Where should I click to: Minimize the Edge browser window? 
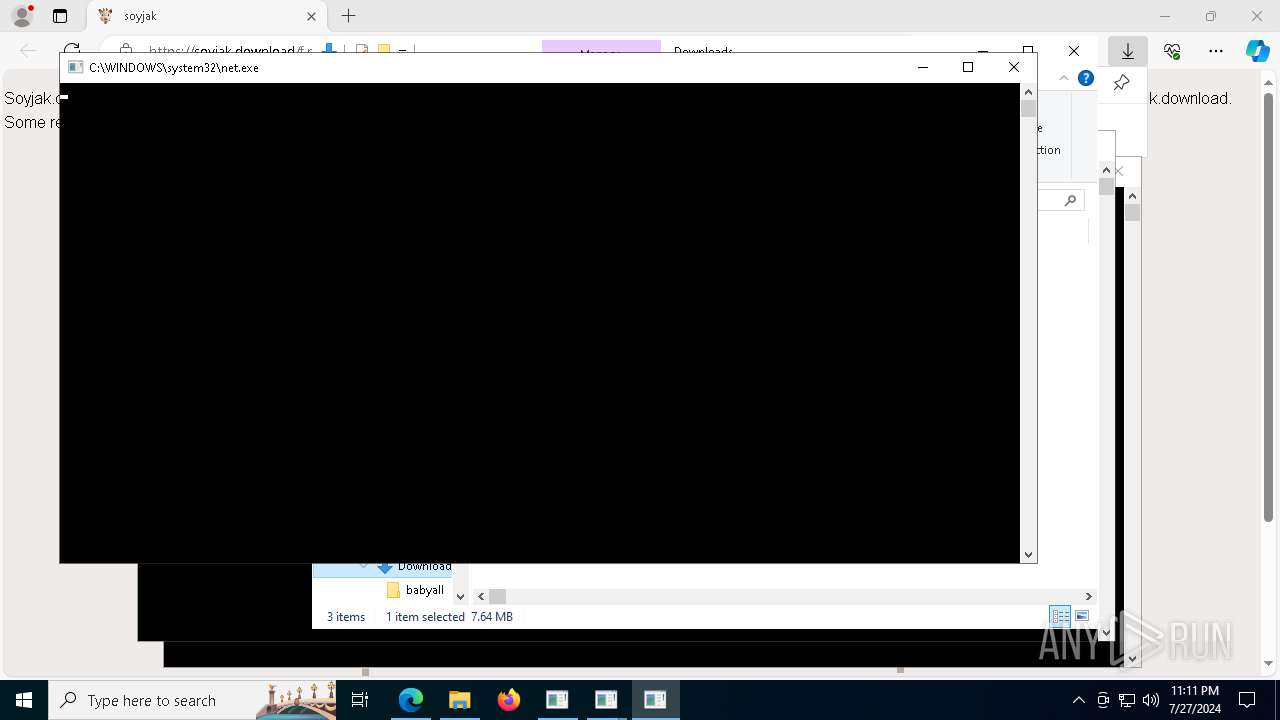coord(1165,16)
